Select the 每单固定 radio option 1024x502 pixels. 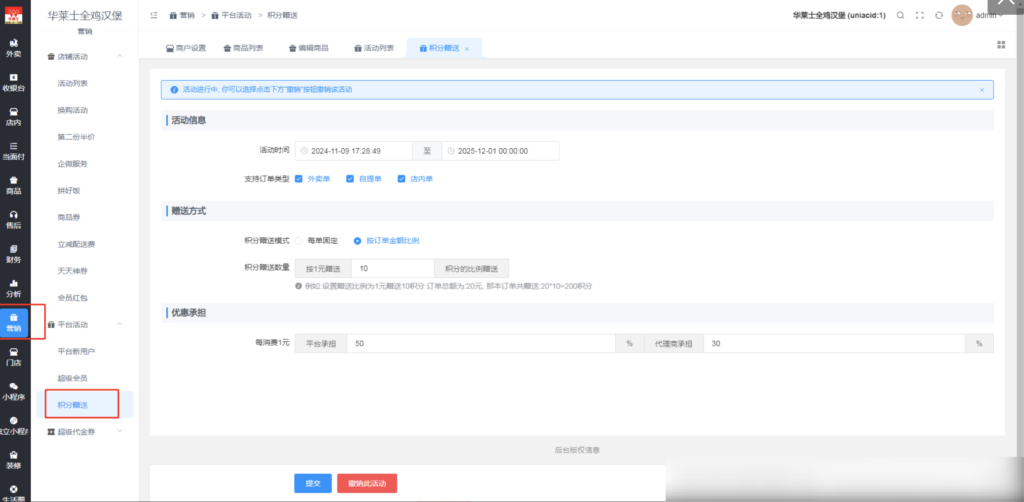pyautogui.click(x=298, y=240)
